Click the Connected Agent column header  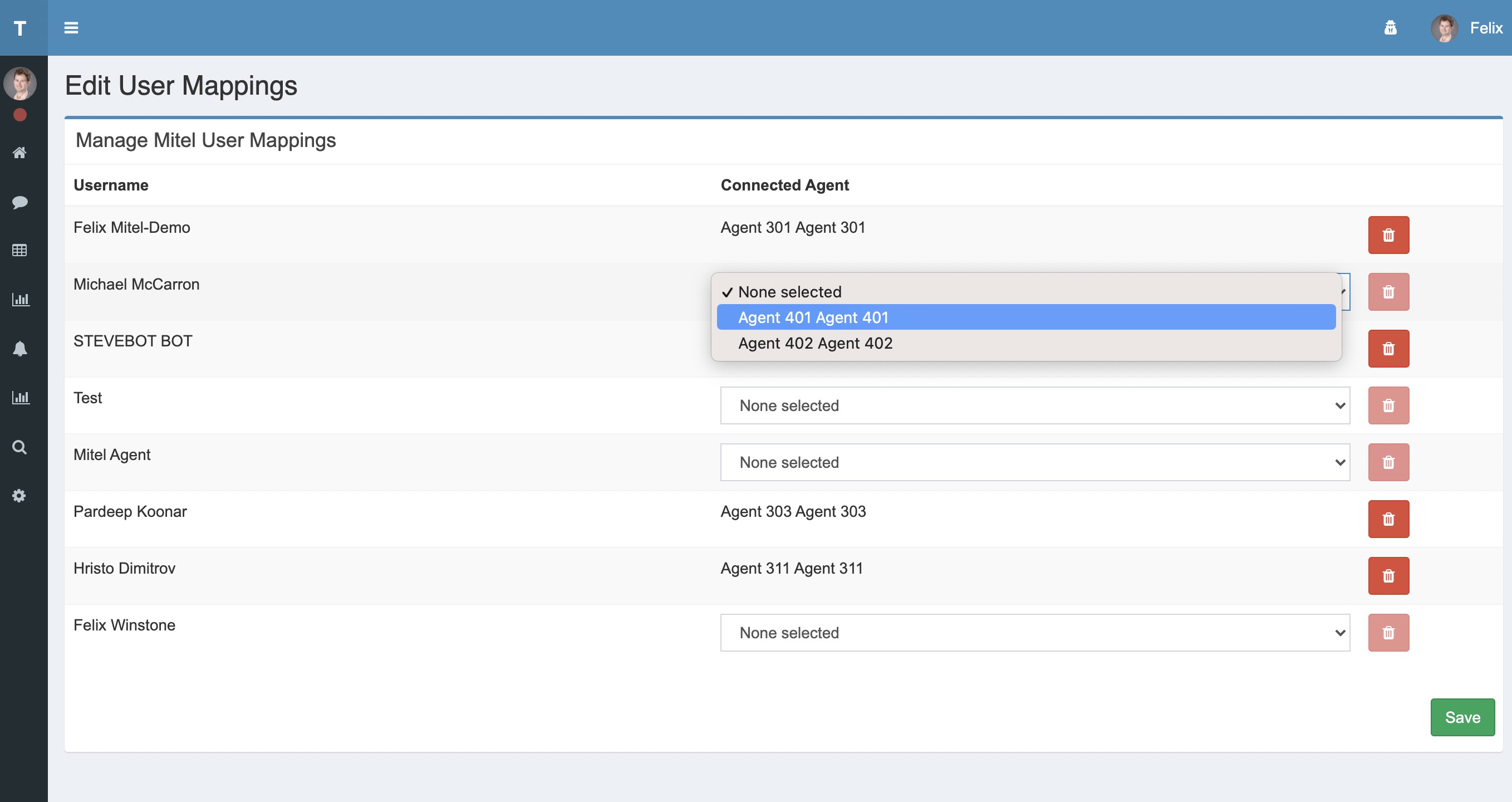tap(784, 185)
